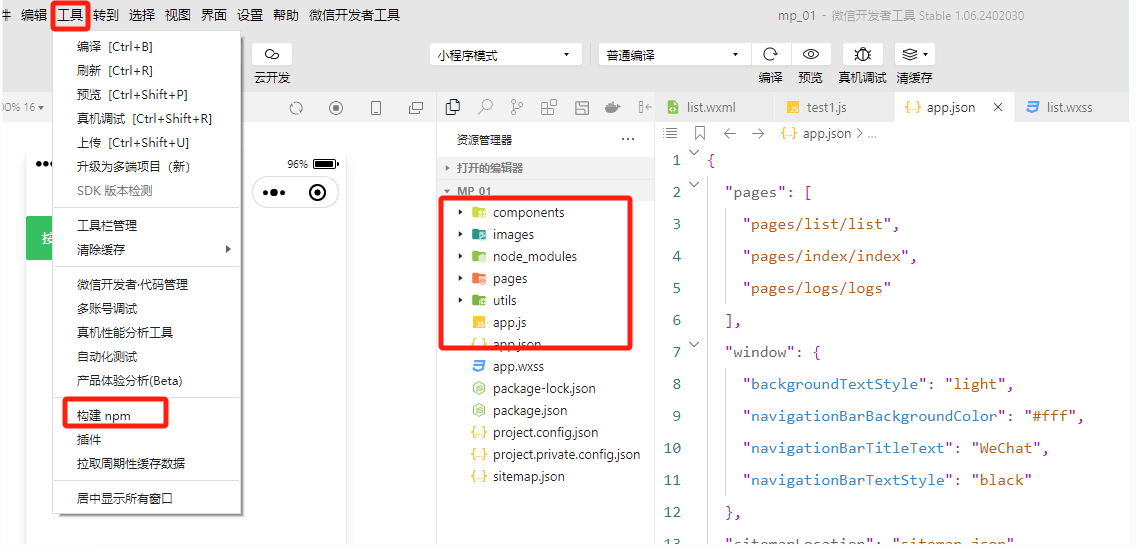Click the 预览 eye icon
The width and height of the screenshot is (1137, 546).
(811, 54)
